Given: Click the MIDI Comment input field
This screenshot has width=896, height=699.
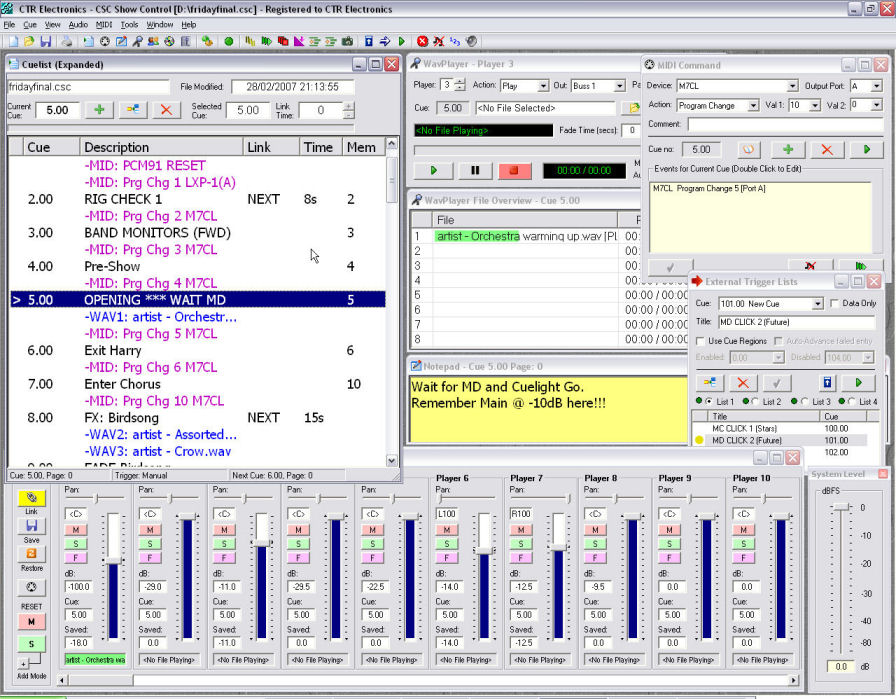Looking at the screenshot, I should point(785,124).
